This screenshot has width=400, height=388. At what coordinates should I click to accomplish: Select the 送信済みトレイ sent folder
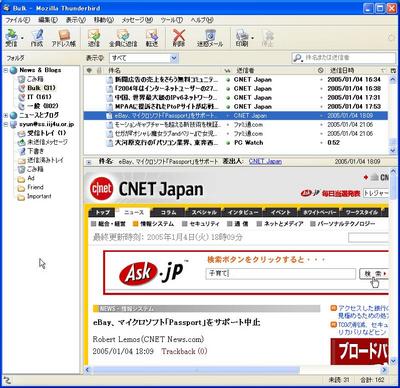coord(45,160)
